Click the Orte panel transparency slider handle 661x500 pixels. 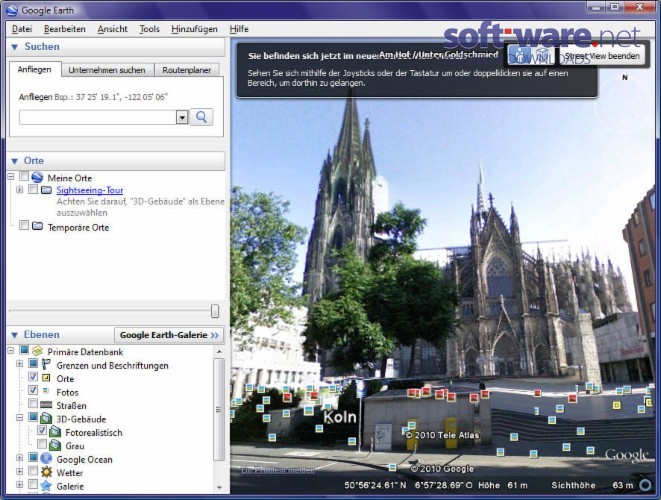pyautogui.click(x=215, y=311)
